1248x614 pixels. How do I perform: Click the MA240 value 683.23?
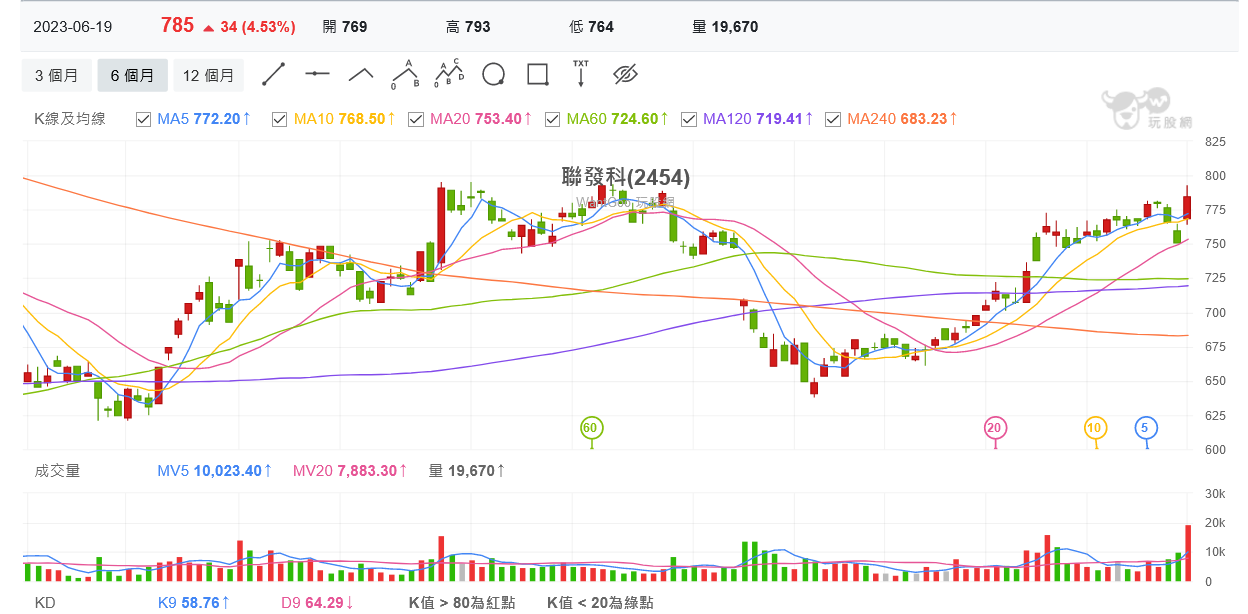(923, 119)
